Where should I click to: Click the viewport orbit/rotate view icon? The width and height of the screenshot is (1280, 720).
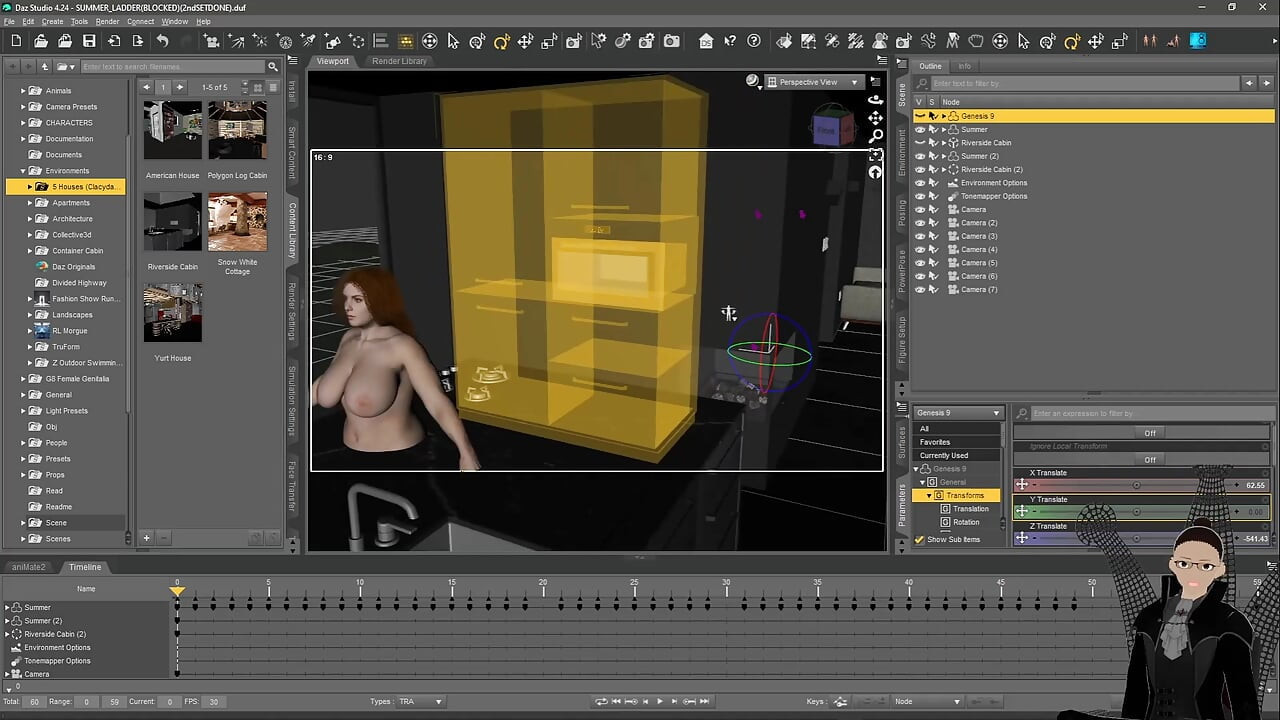875,100
